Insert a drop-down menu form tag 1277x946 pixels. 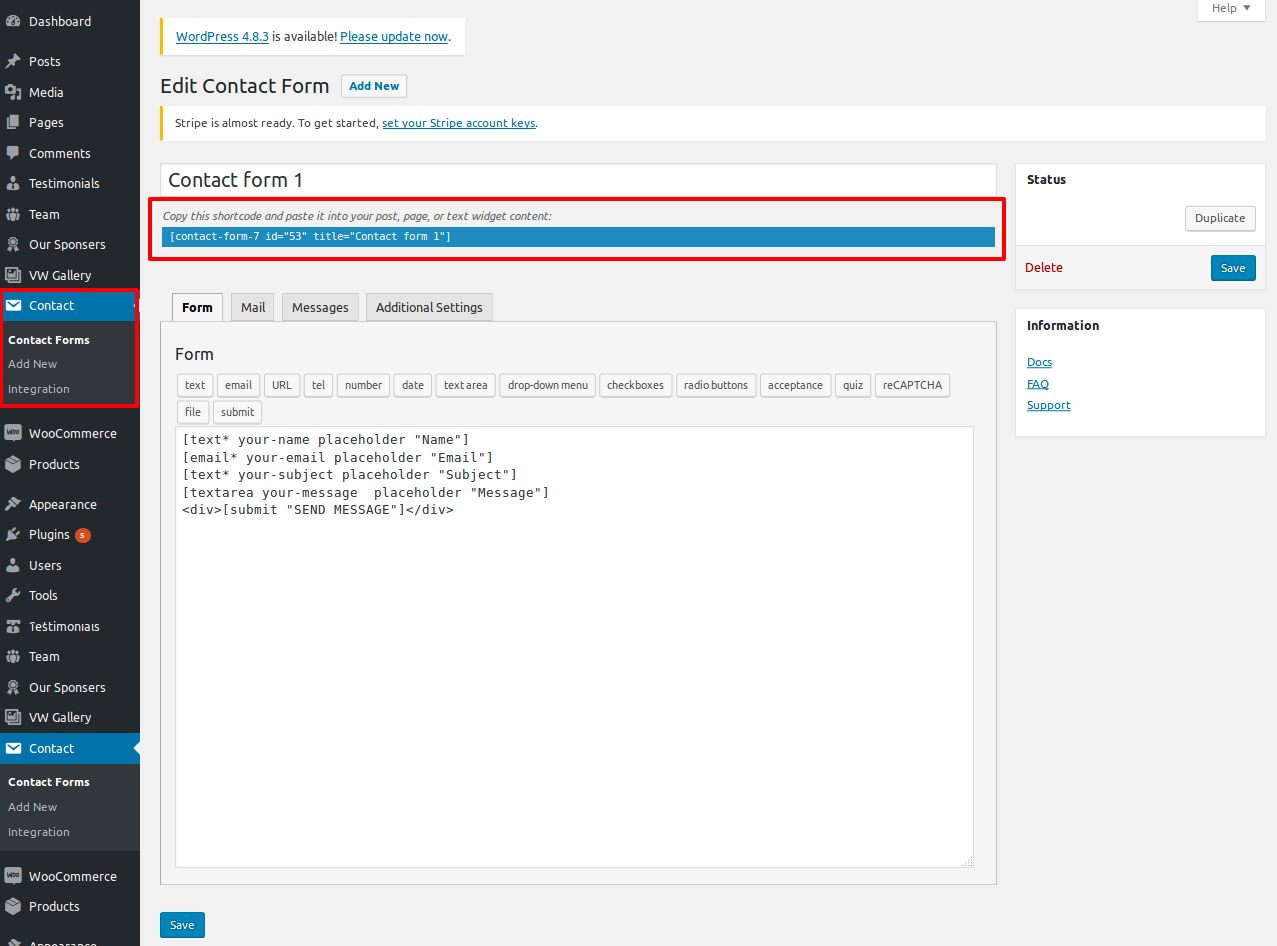click(x=547, y=385)
